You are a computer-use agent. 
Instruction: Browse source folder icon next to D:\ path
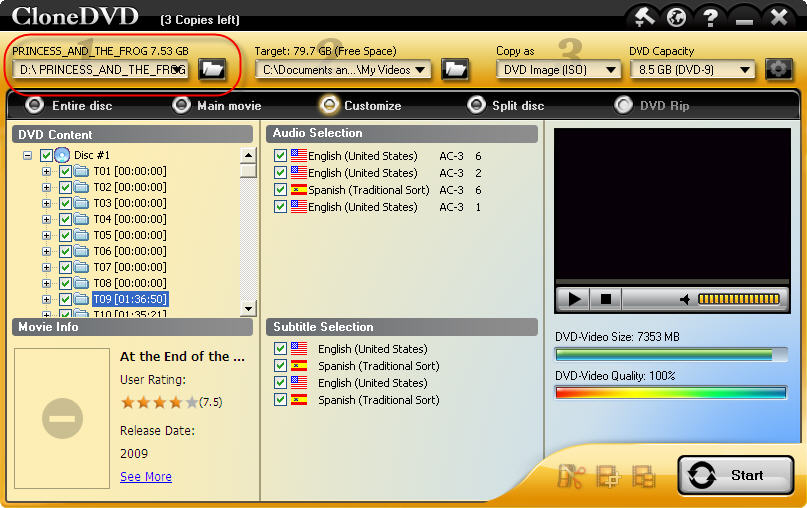[212, 69]
